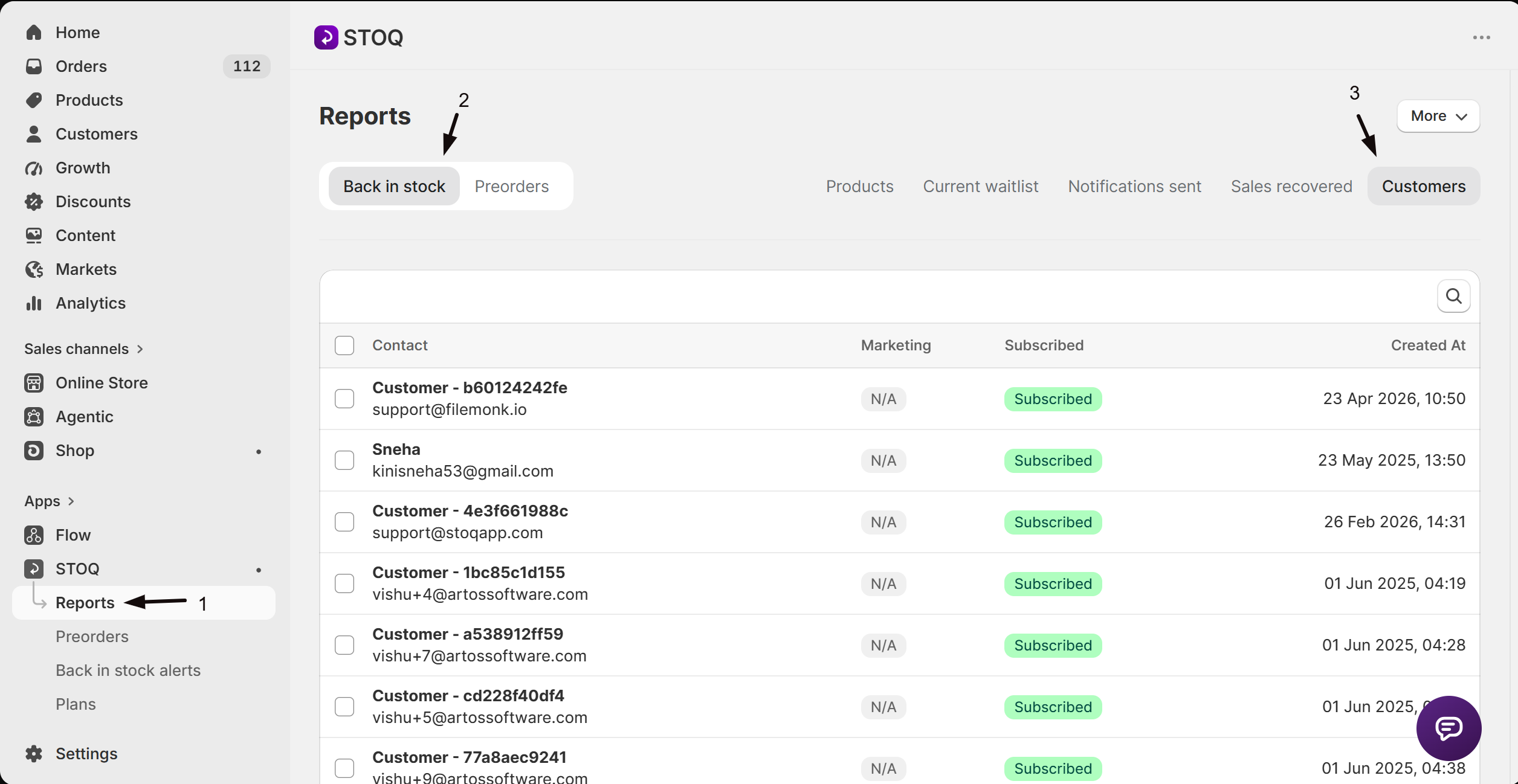Viewport: 1518px width, 784px height.
Task: Click email vishu+7@artossoftware.com
Action: [479, 656]
